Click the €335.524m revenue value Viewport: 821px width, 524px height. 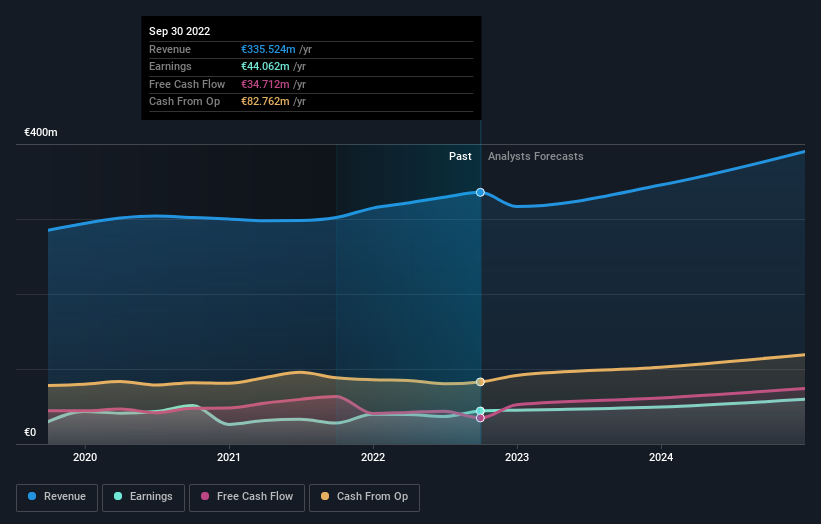[x=268, y=49]
